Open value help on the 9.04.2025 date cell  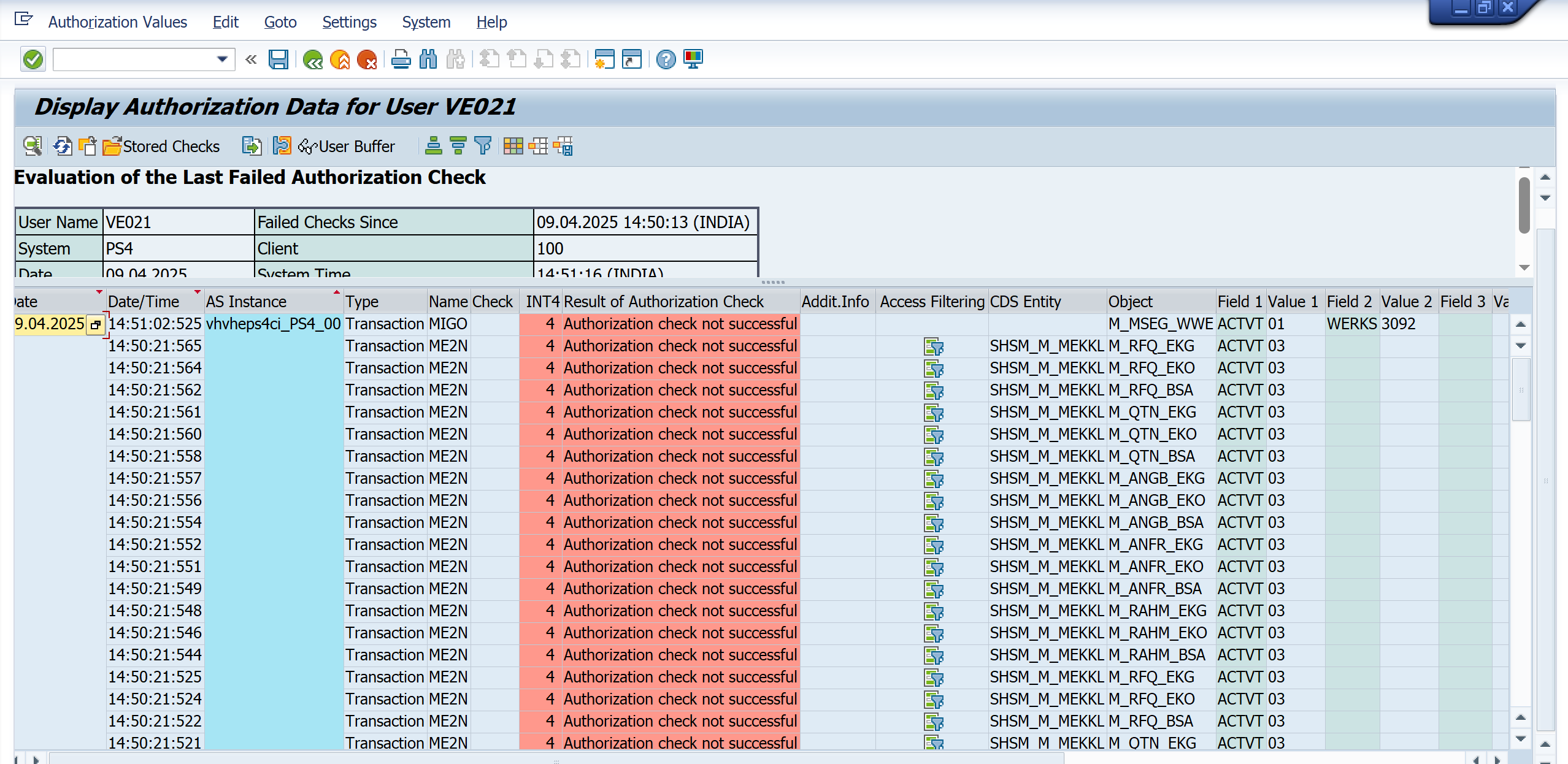[96, 324]
